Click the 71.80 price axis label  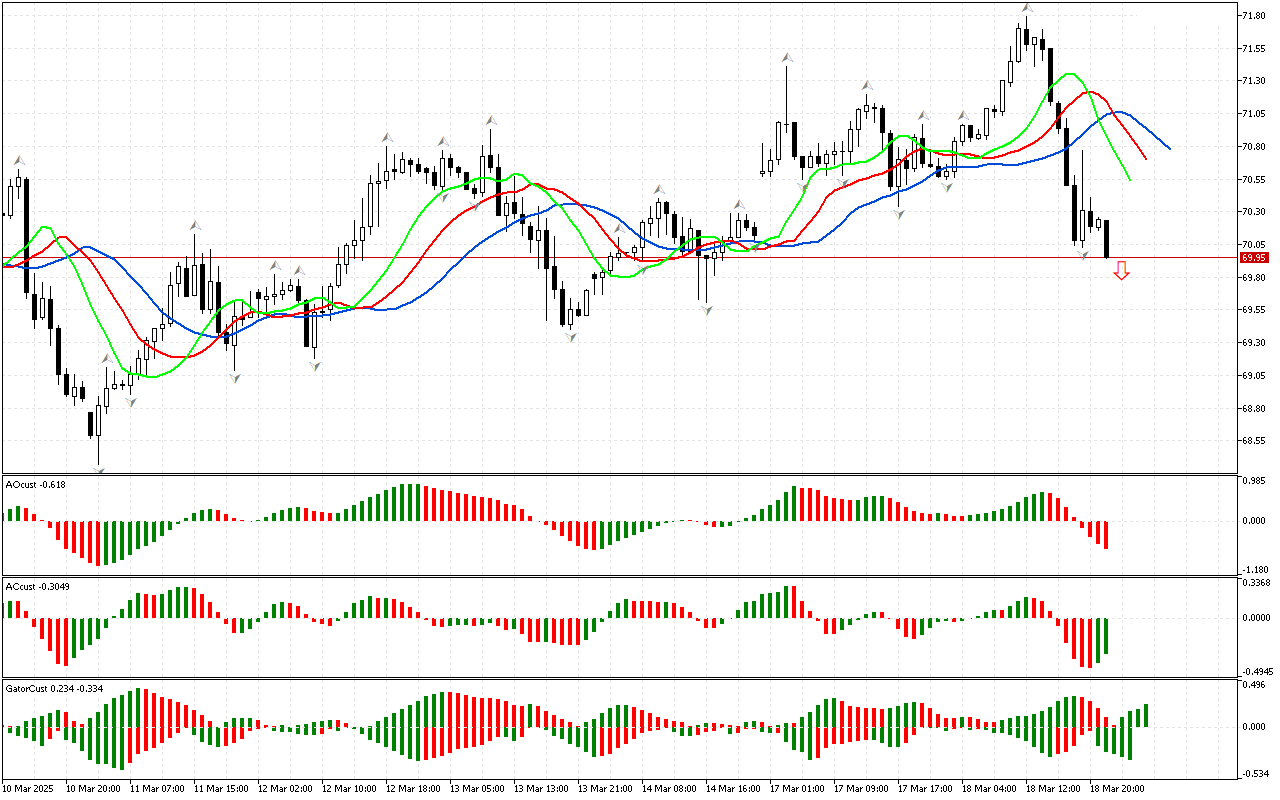point(1253,16)
